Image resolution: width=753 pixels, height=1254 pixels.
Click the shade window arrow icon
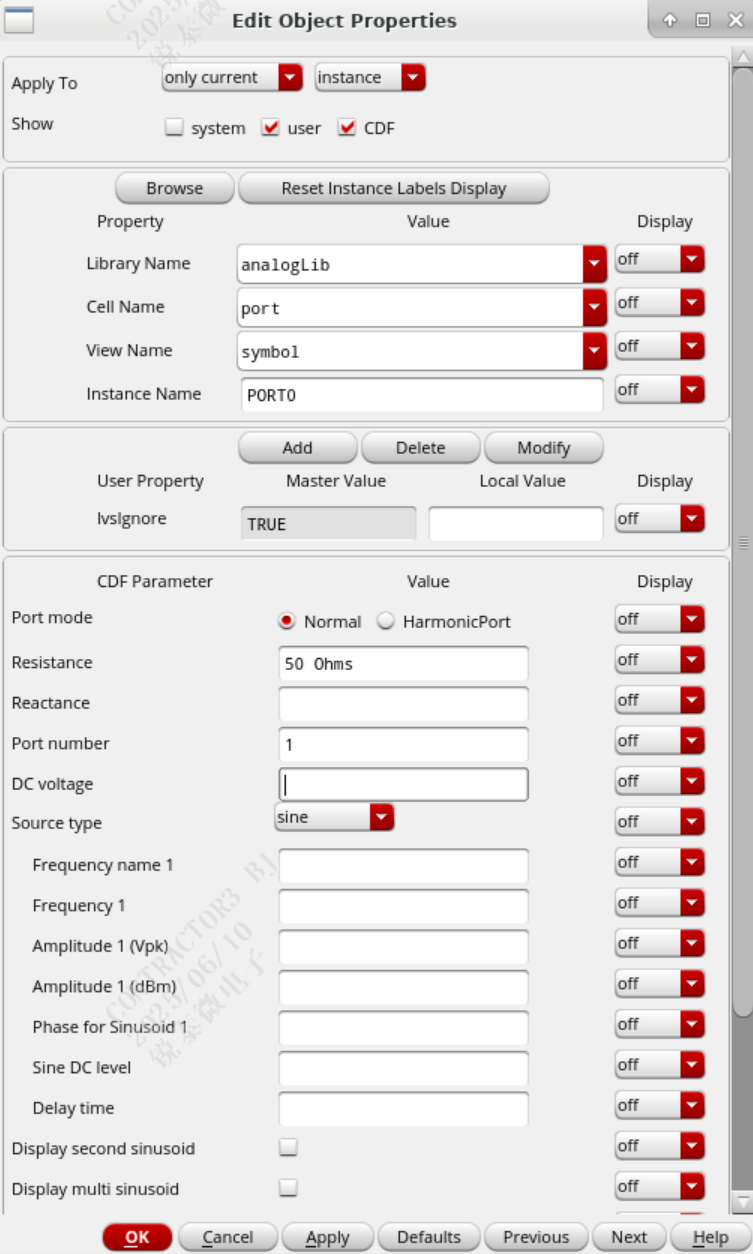(670, 20)
